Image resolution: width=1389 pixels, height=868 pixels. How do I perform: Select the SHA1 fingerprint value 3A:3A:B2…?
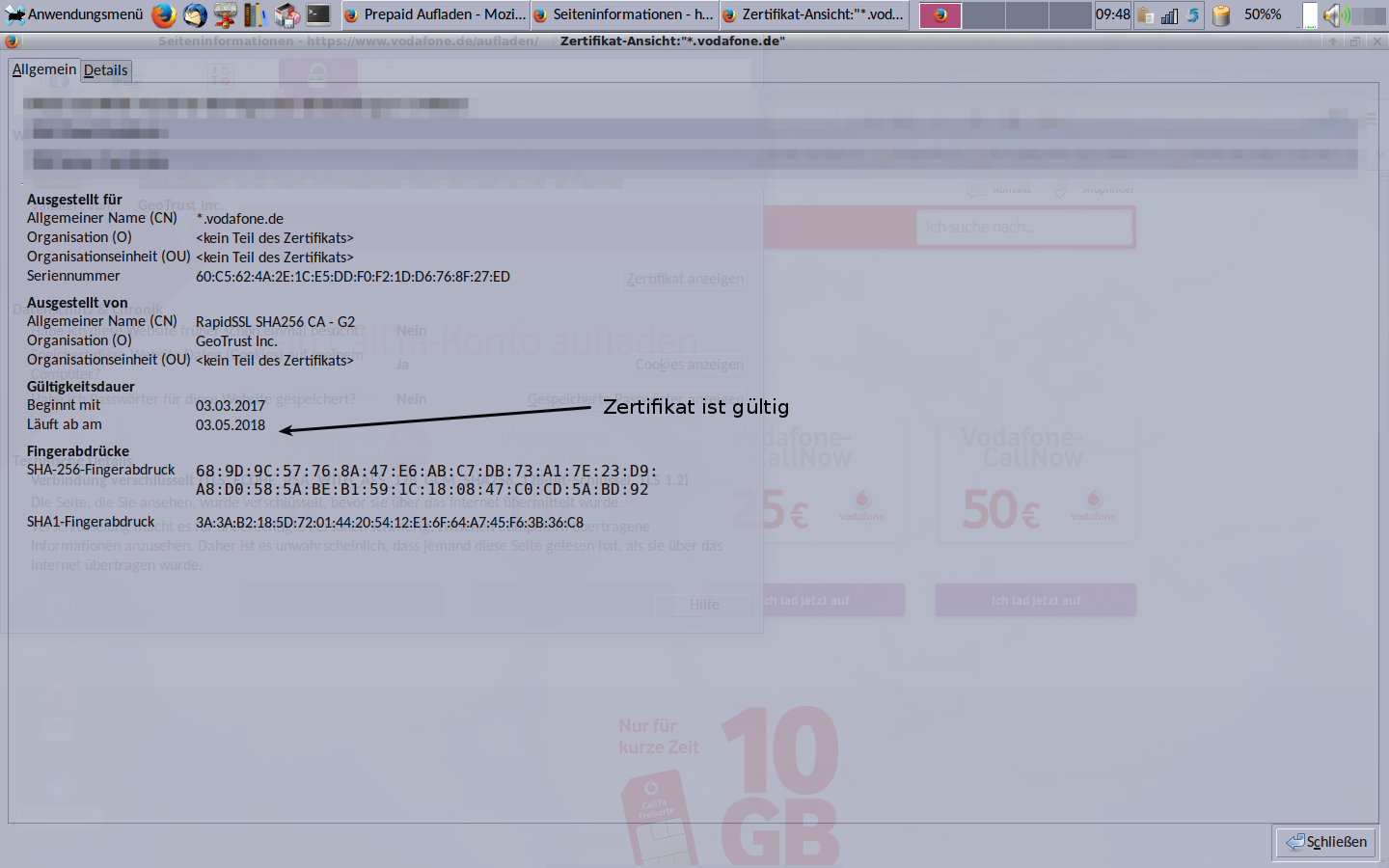click(x=390, y=523)
